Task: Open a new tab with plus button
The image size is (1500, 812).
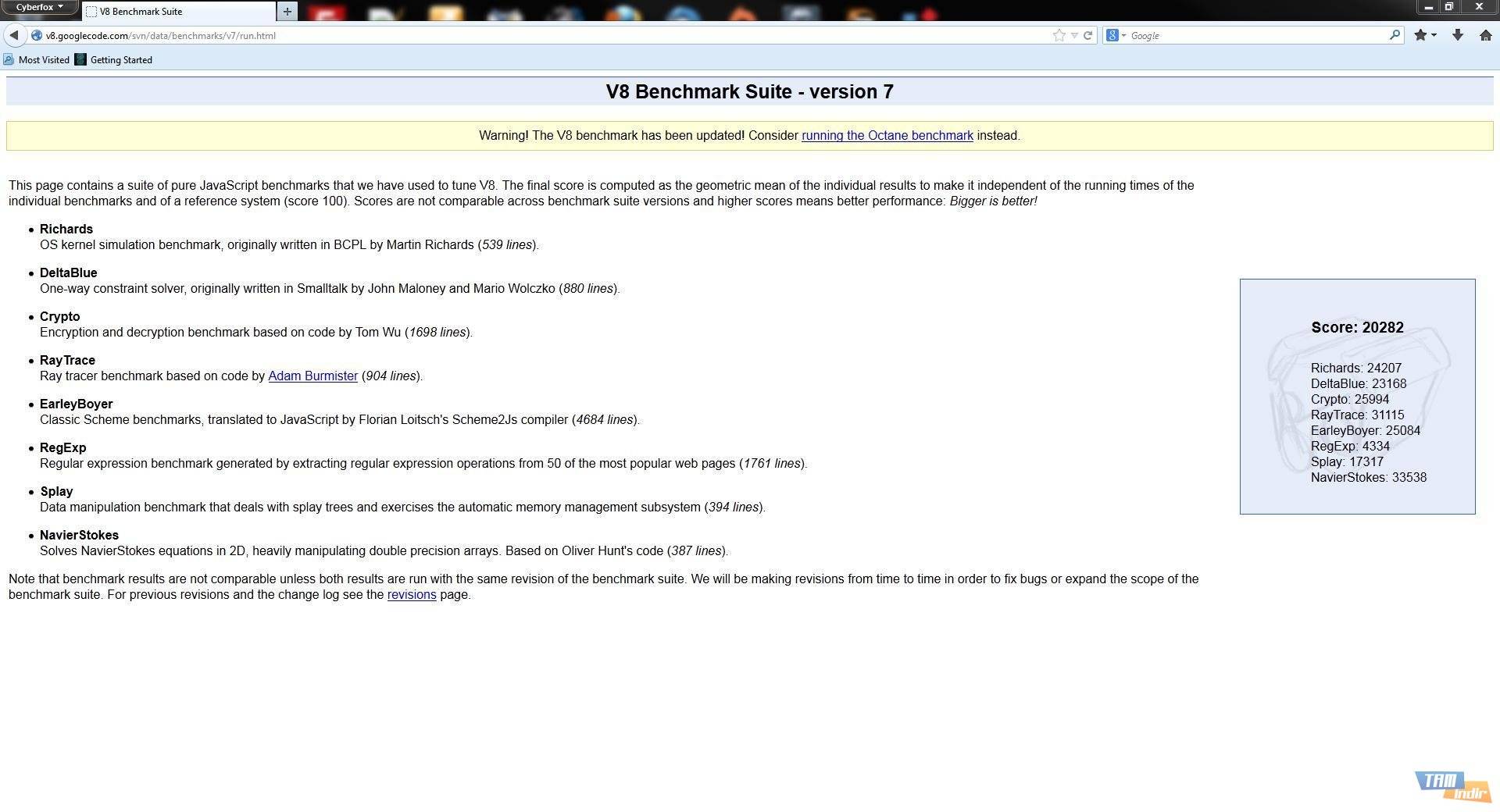Action: coord(287,11)
